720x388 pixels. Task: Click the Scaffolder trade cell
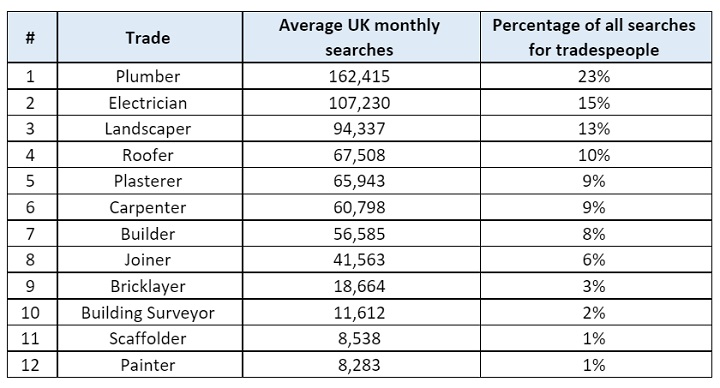click(150, 339)
